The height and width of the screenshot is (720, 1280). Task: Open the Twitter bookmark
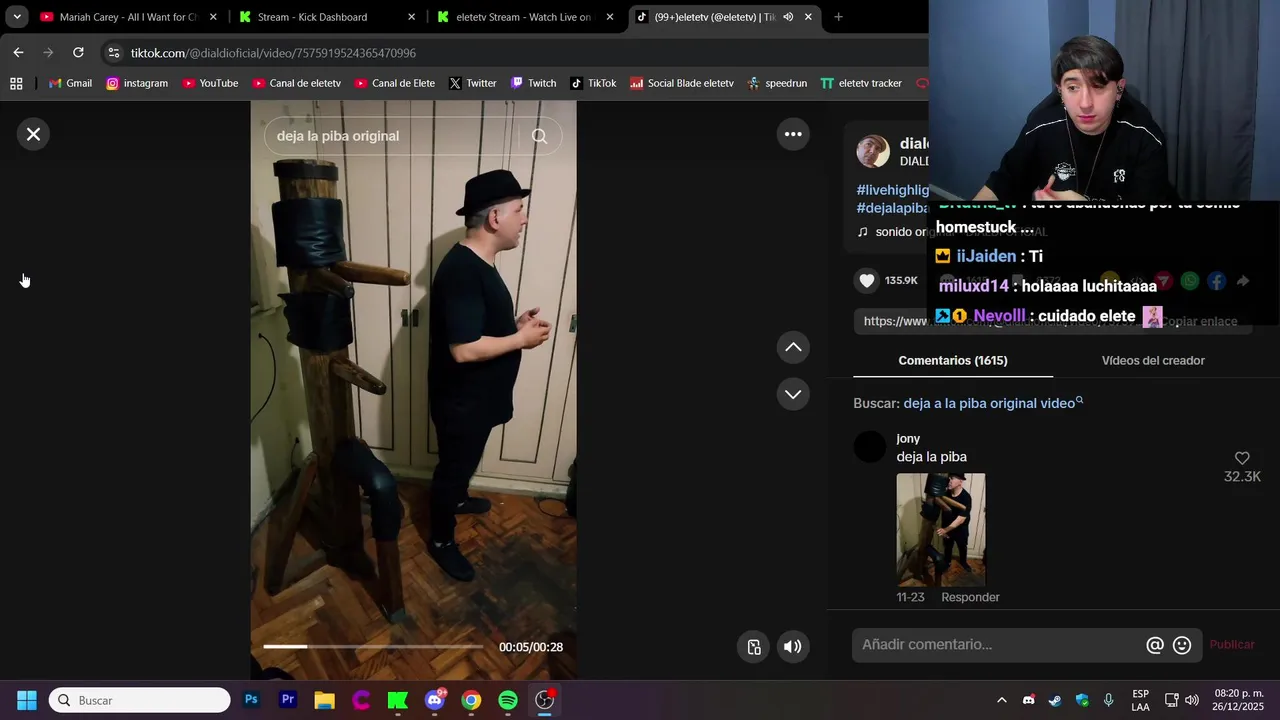473,83
